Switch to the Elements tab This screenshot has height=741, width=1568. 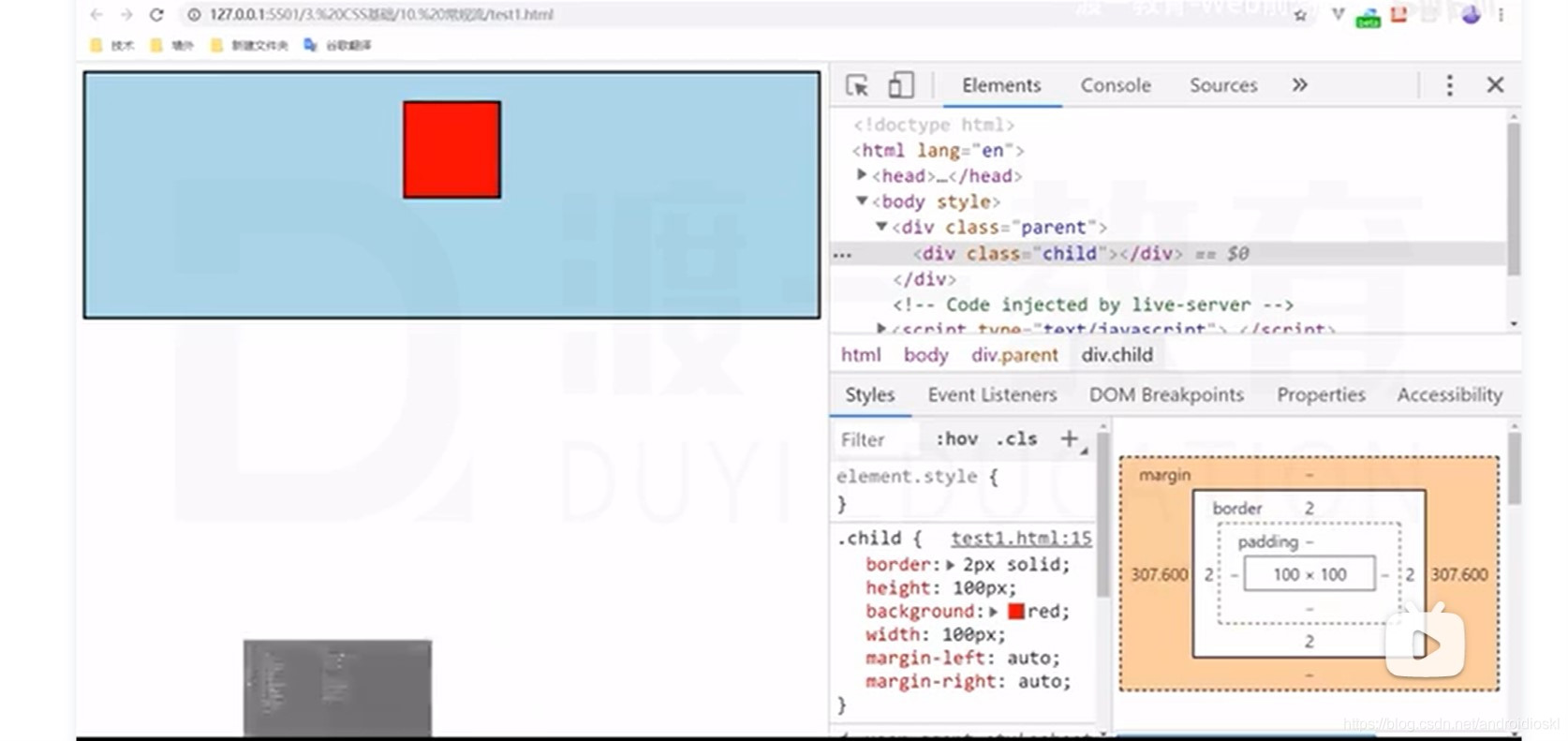point(1001,85)
